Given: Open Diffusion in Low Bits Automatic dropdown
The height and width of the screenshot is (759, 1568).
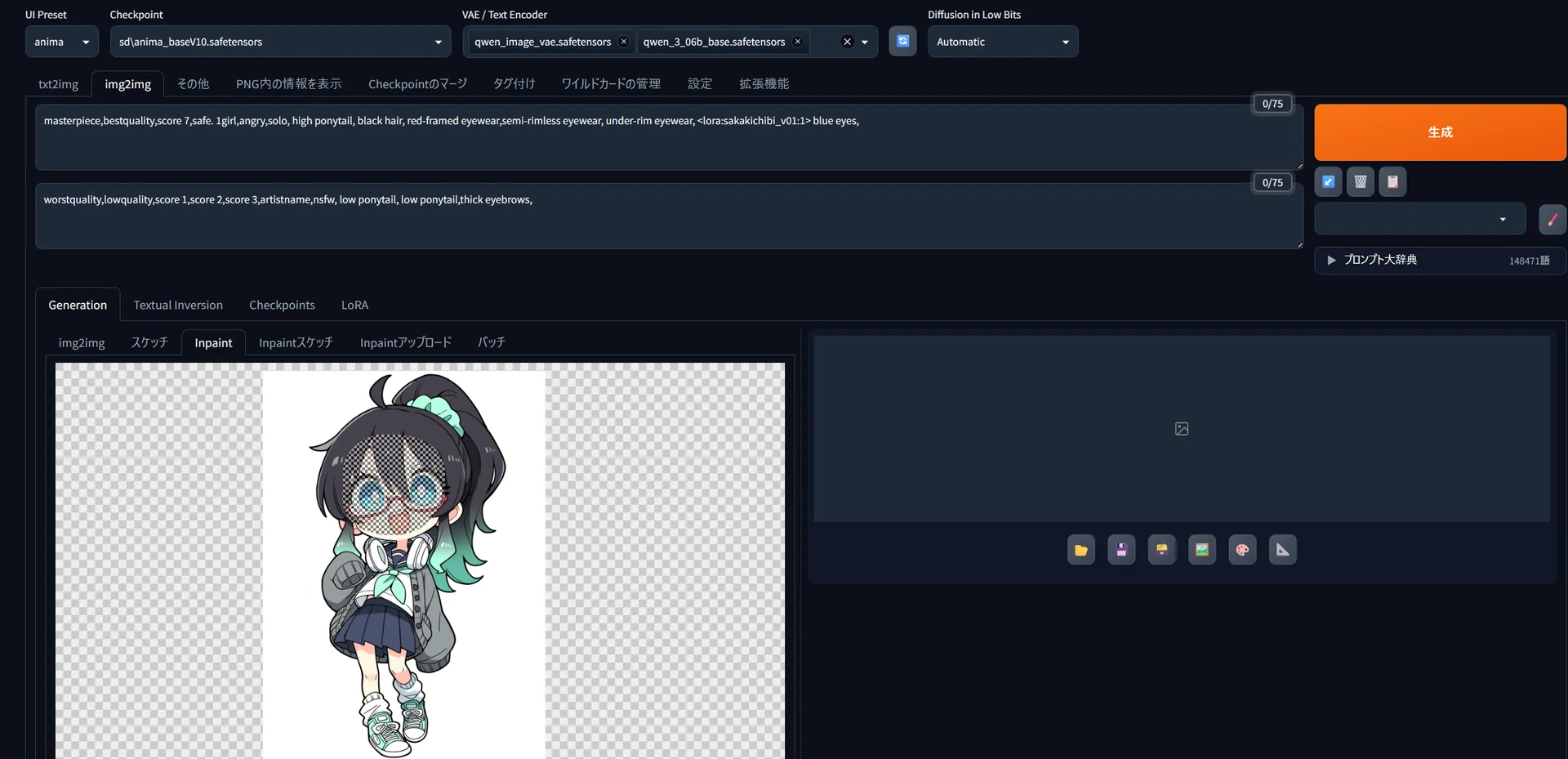Looking at the screenshot, I should 1003,42.
